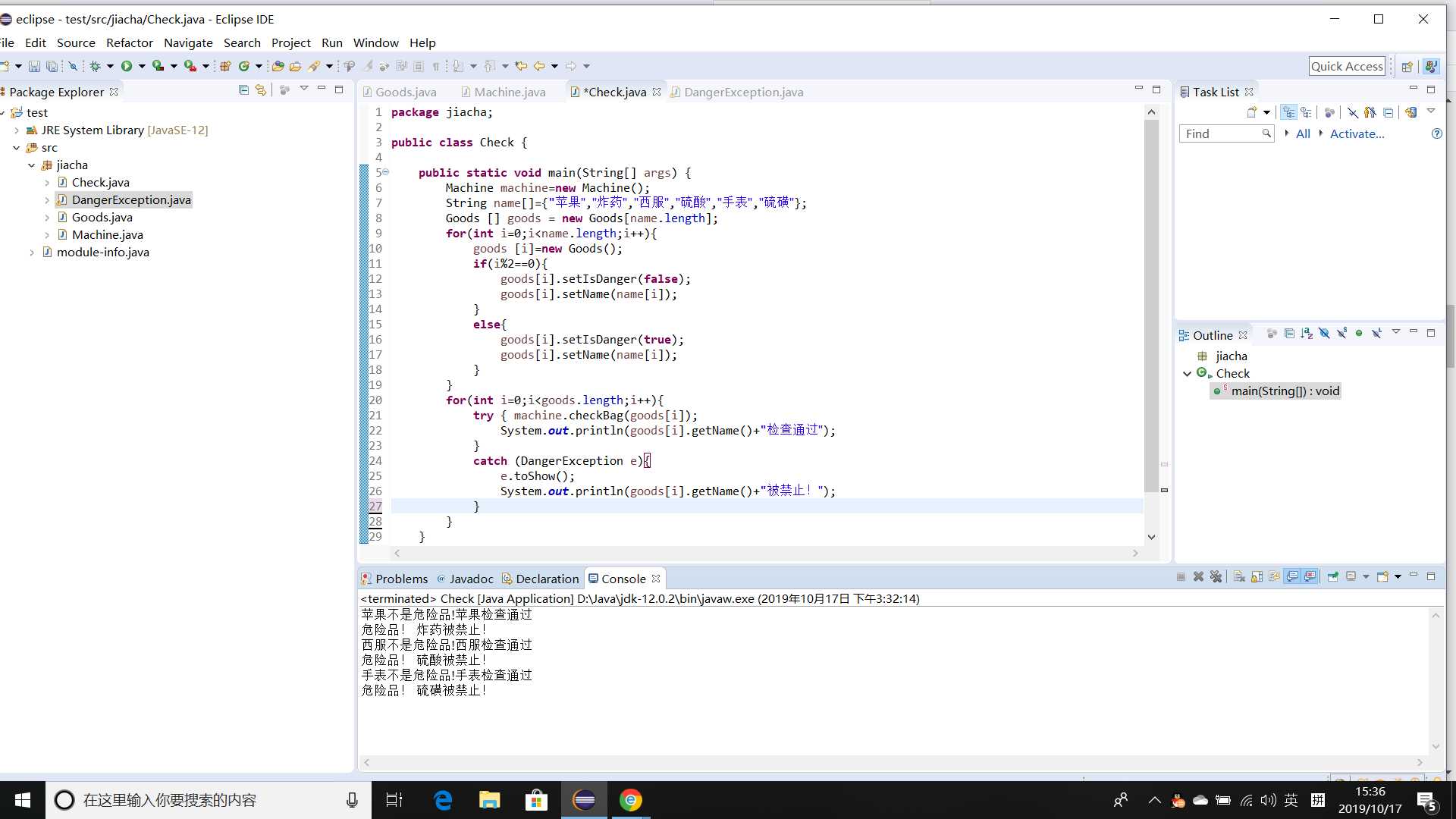Click the Open Type toolbar icon
Viewport: 1456px width, 819px height.
click(278, 67)
